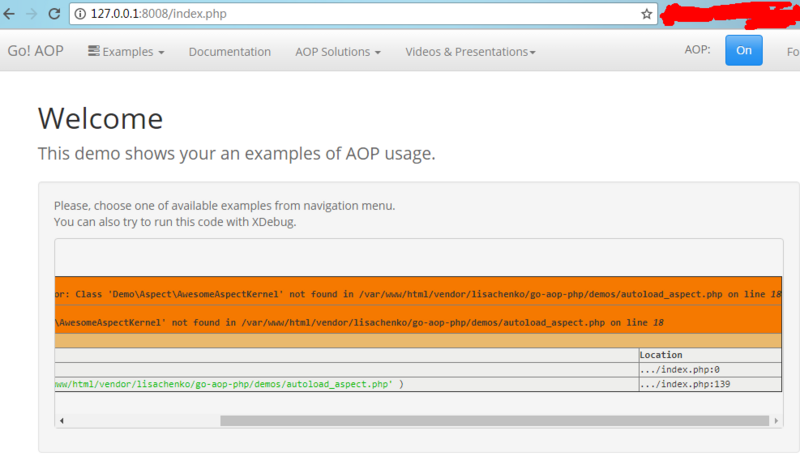Image resolution: width=800 pixels, height=469 pixels.
Task: Expand the Examples dropdown menu
Action: [x=126, y=51]
